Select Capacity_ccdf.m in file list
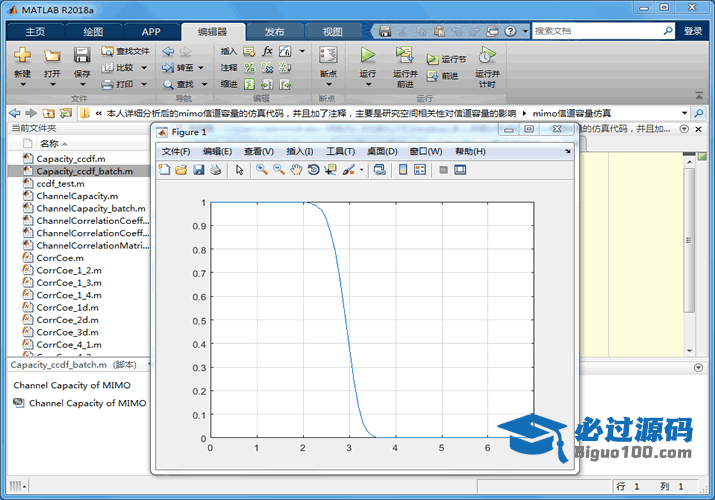 (70, 158)
